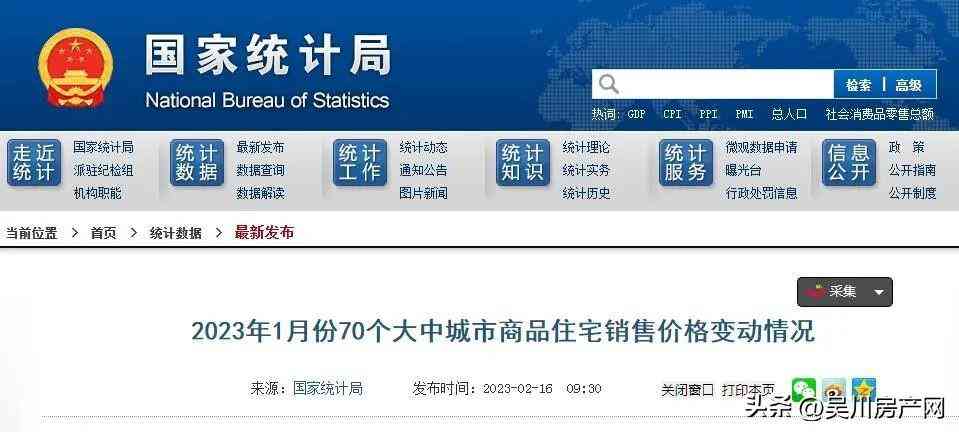959x432 pixels.
Task: Open the 统计数据 blue section icon
Action: pos(197,163)
